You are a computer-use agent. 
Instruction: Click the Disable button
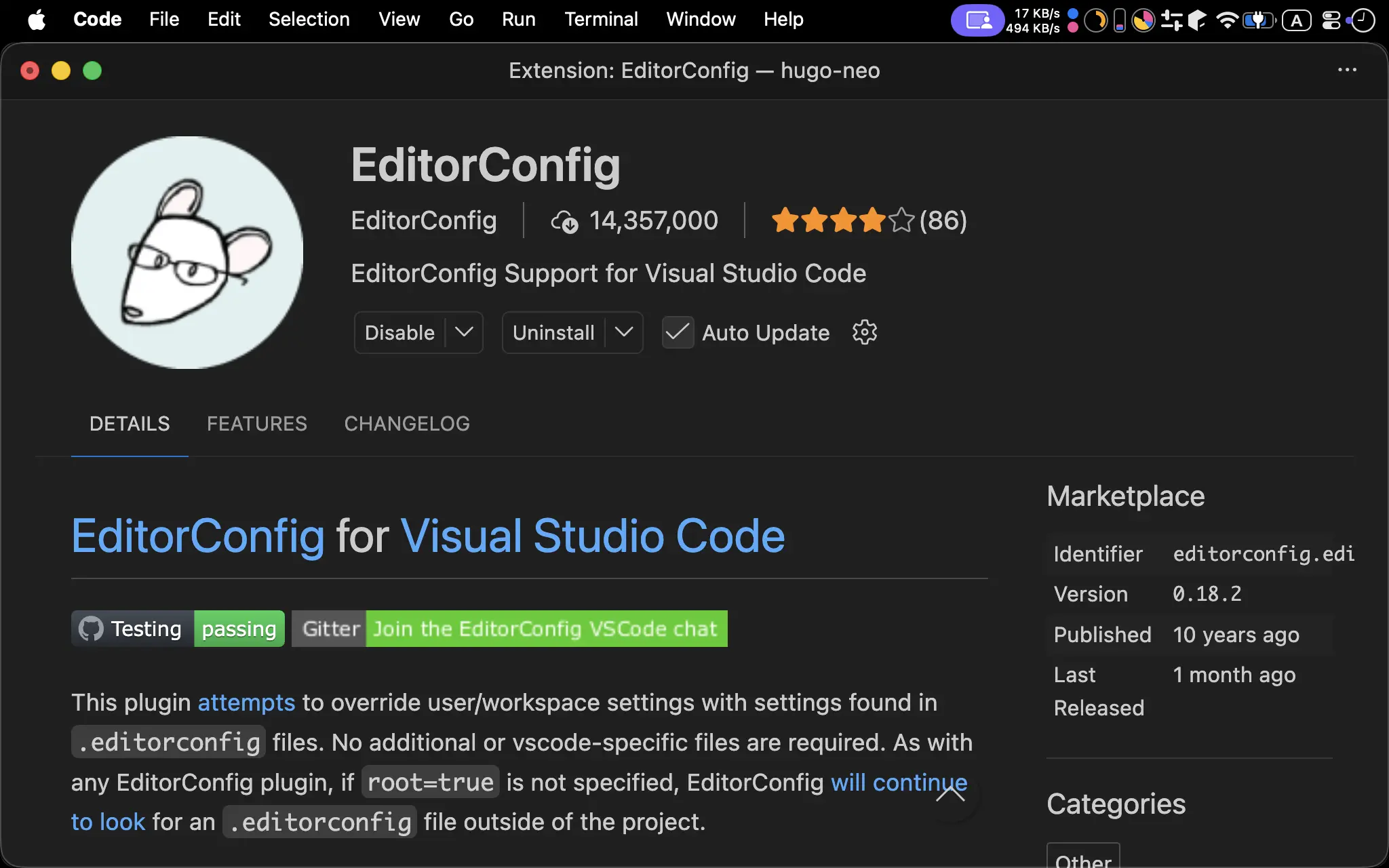399,332
